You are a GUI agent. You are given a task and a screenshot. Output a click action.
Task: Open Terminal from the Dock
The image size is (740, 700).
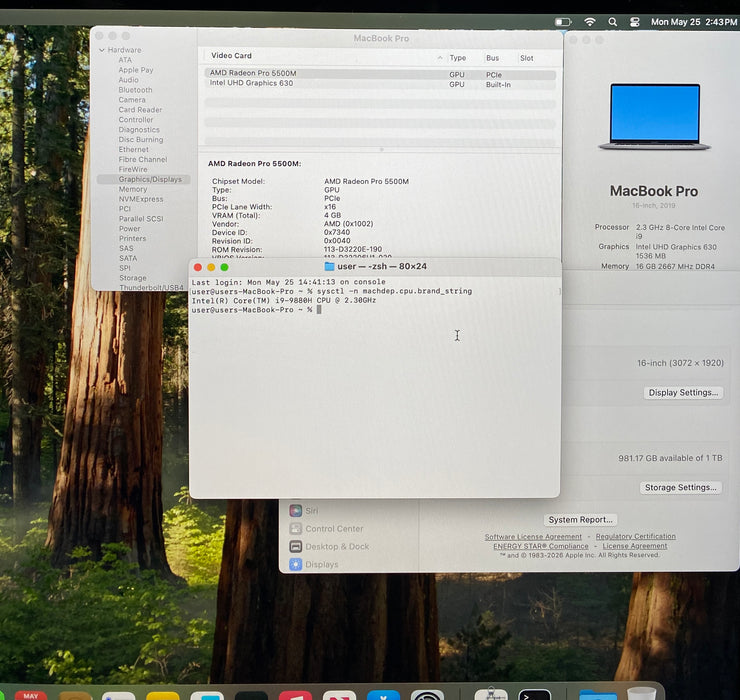(x=534, y=695)
